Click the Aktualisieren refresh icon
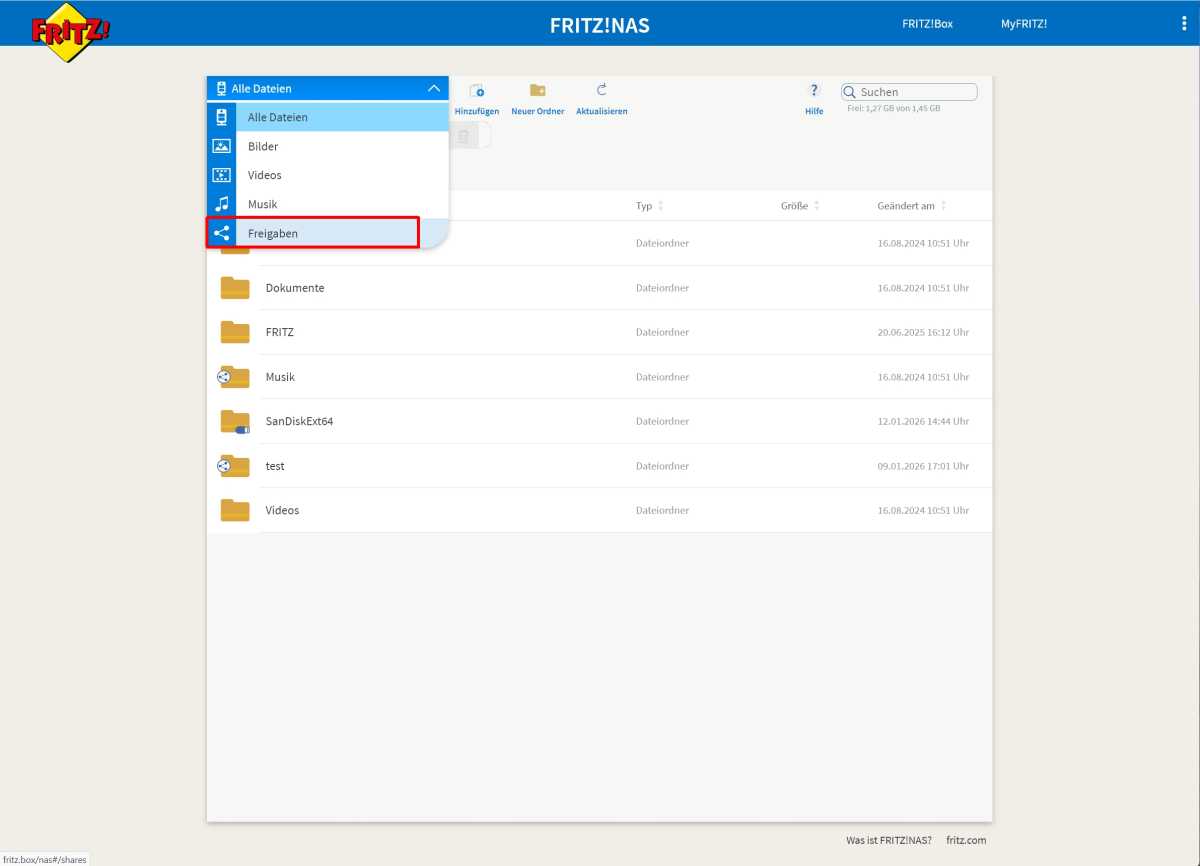This screenshot has width=1200, height=866. 602,90
